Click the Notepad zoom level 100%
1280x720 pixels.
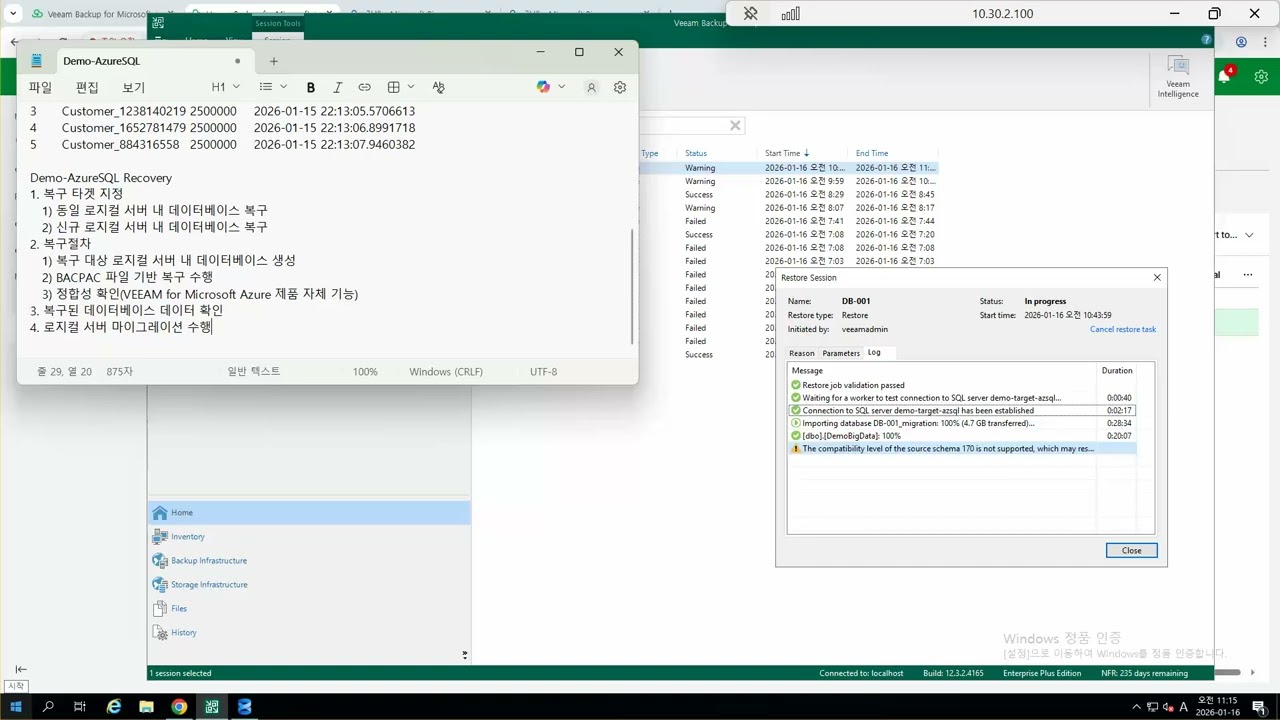[x=365, y=372]
